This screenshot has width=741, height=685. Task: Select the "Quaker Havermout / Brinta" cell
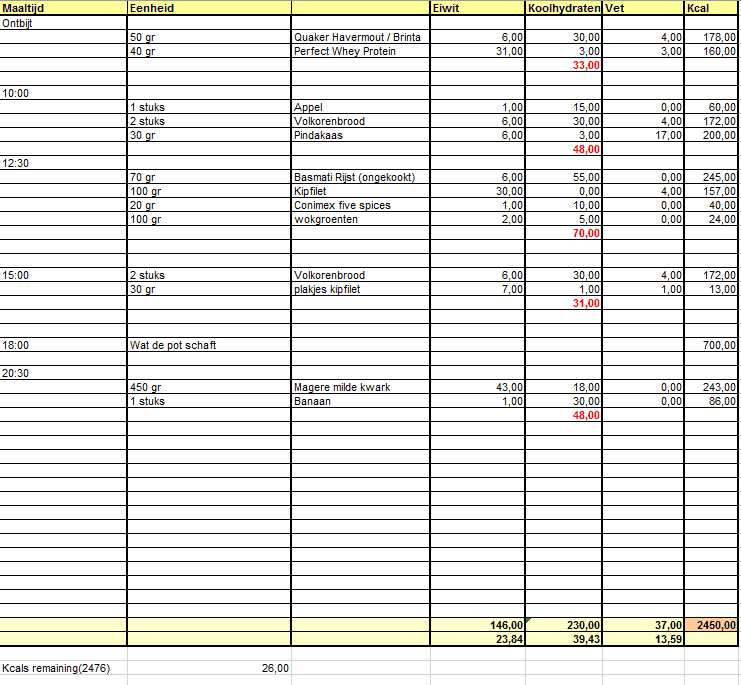point(359,37)
